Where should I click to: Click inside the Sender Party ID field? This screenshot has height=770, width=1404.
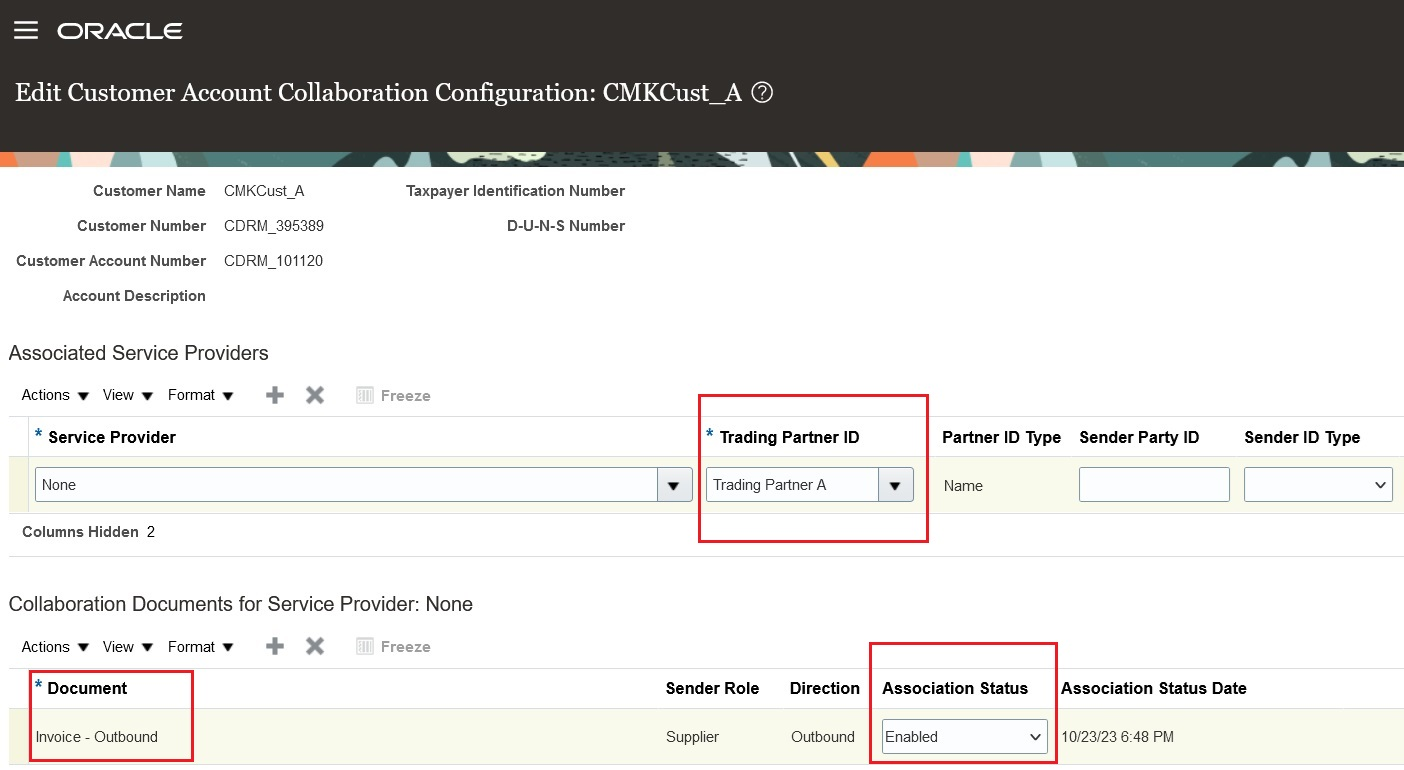[x=1153, y=484]
